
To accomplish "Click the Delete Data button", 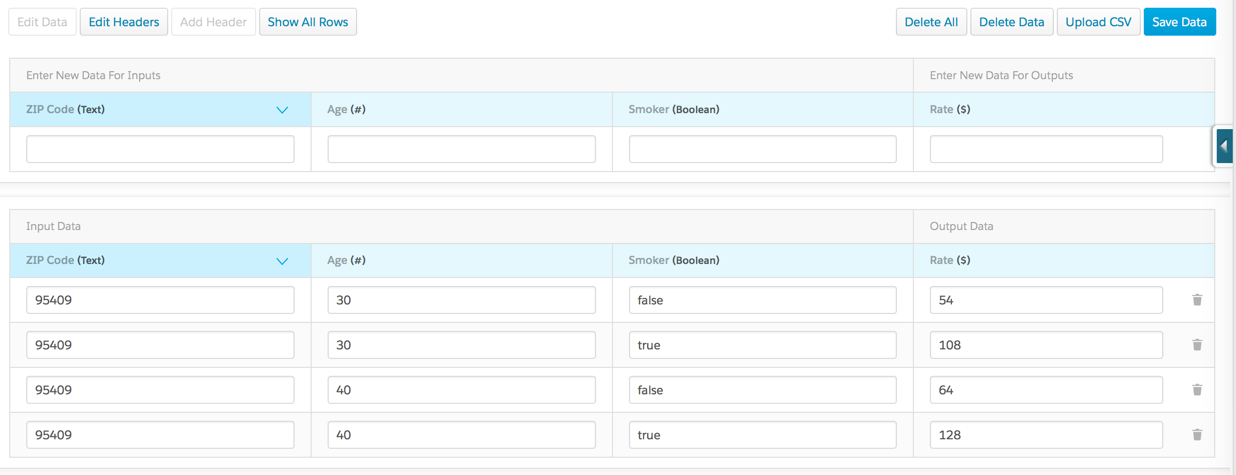I will point(1012,22).
